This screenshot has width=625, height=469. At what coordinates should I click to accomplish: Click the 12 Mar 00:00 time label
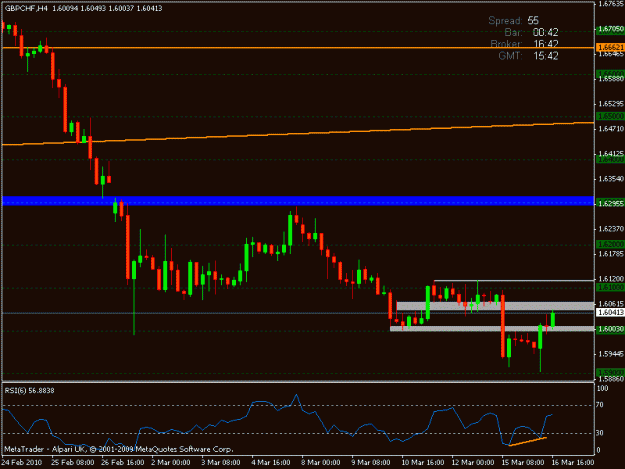pos(473,462)
